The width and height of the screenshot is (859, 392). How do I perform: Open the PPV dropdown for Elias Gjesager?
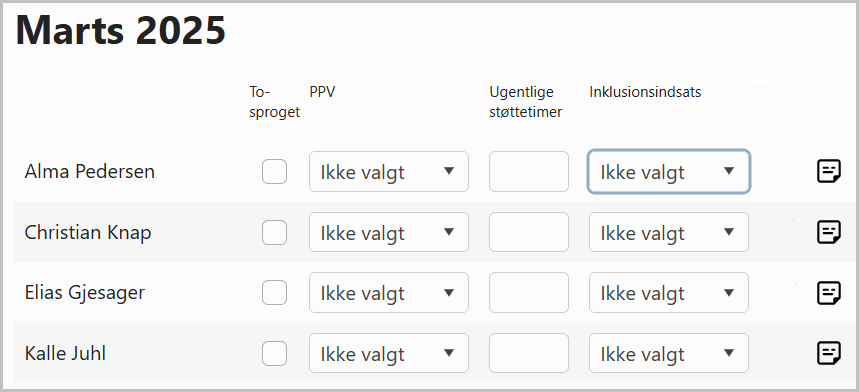(389, 292)
